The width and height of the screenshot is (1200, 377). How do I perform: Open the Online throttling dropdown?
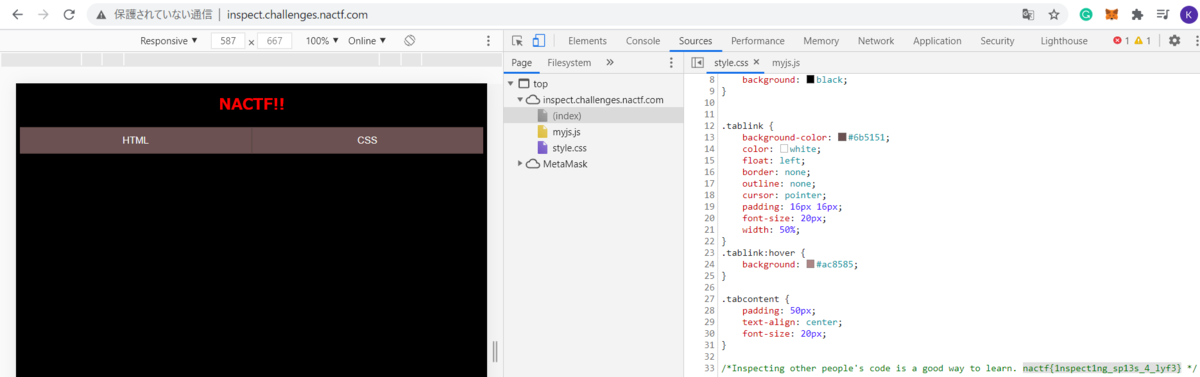coord(368,41)
